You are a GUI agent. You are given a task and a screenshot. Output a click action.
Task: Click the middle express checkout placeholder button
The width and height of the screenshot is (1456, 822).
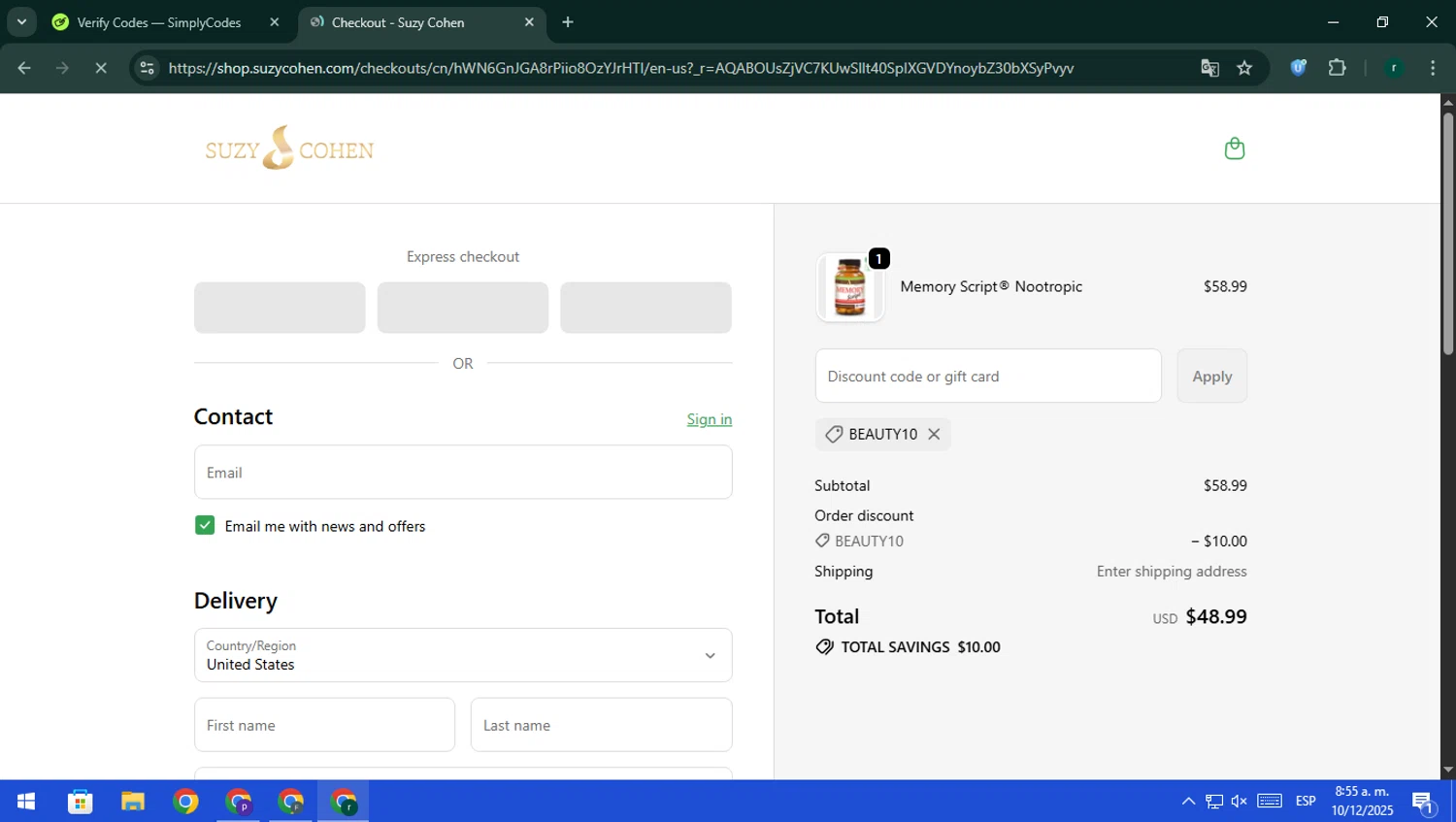[463, 308]
